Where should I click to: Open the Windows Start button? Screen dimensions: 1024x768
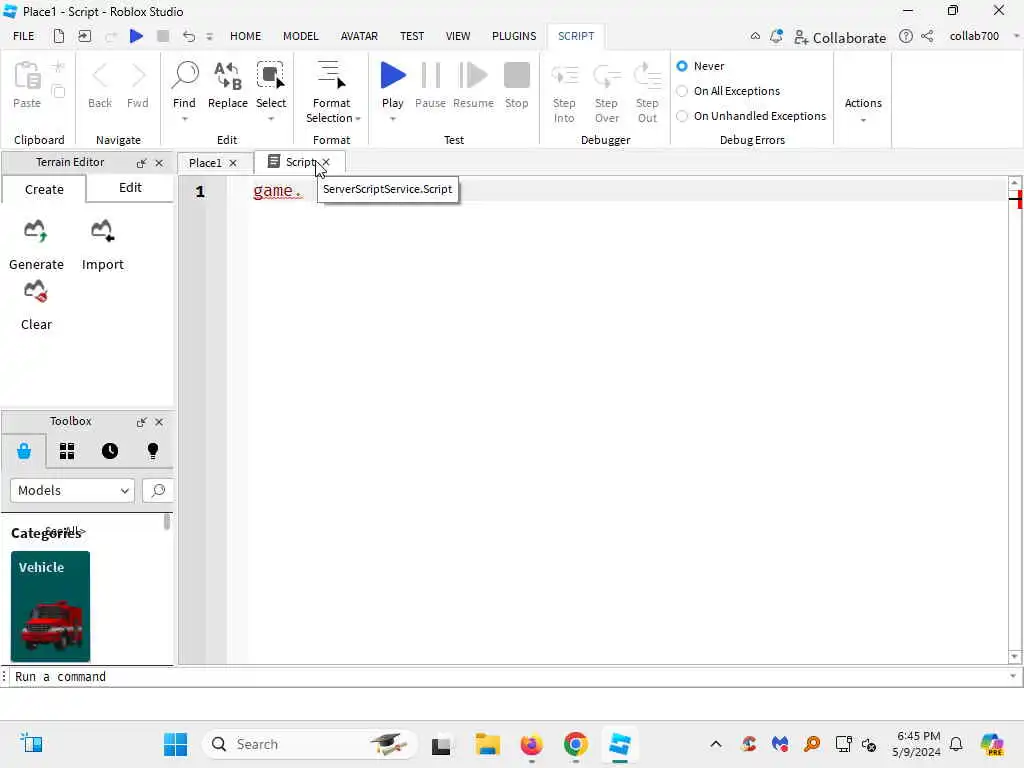pos(175,744)
